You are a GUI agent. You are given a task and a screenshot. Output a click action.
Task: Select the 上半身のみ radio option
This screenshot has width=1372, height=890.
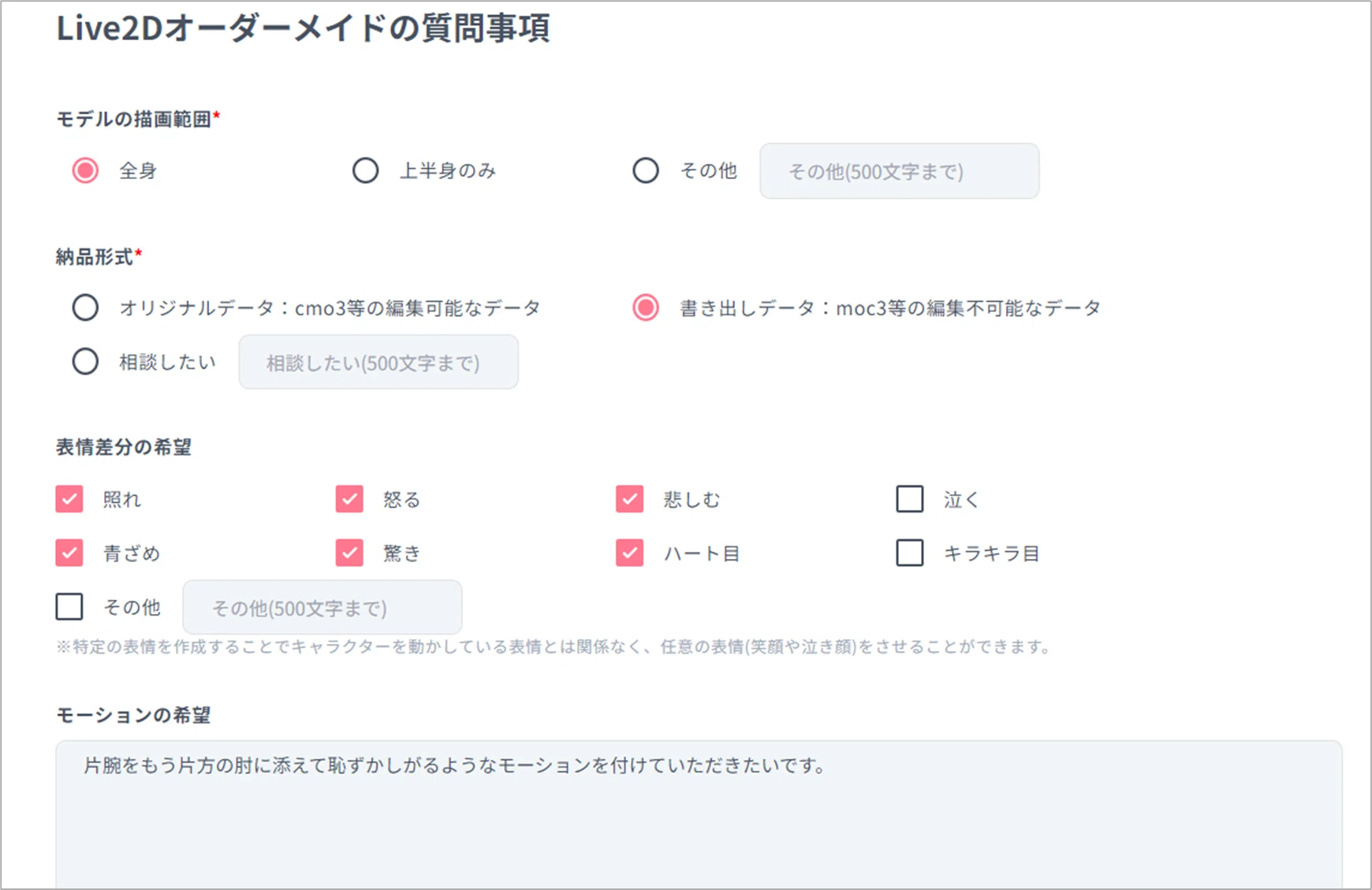click(365, 170)
